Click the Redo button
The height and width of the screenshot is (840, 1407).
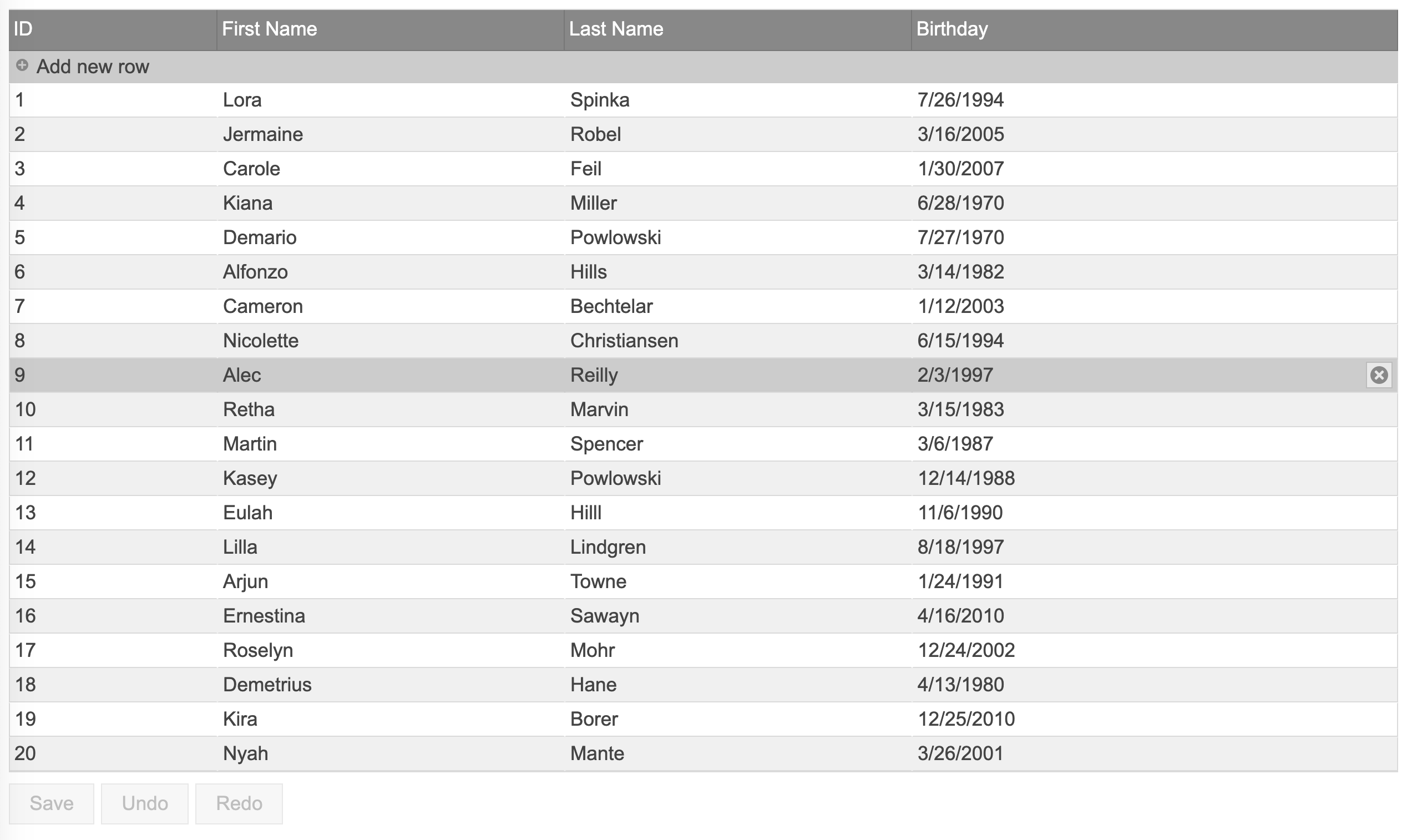[x=239, y=803]
